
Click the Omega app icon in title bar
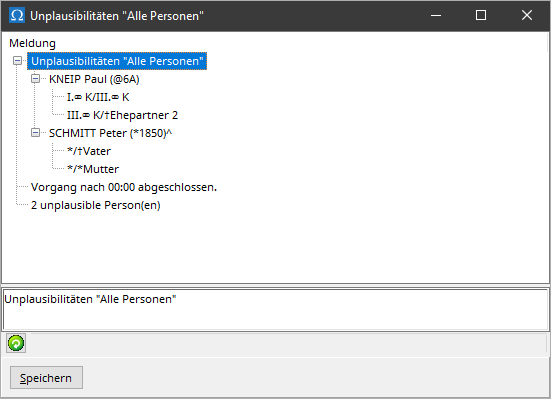[17, 15]
